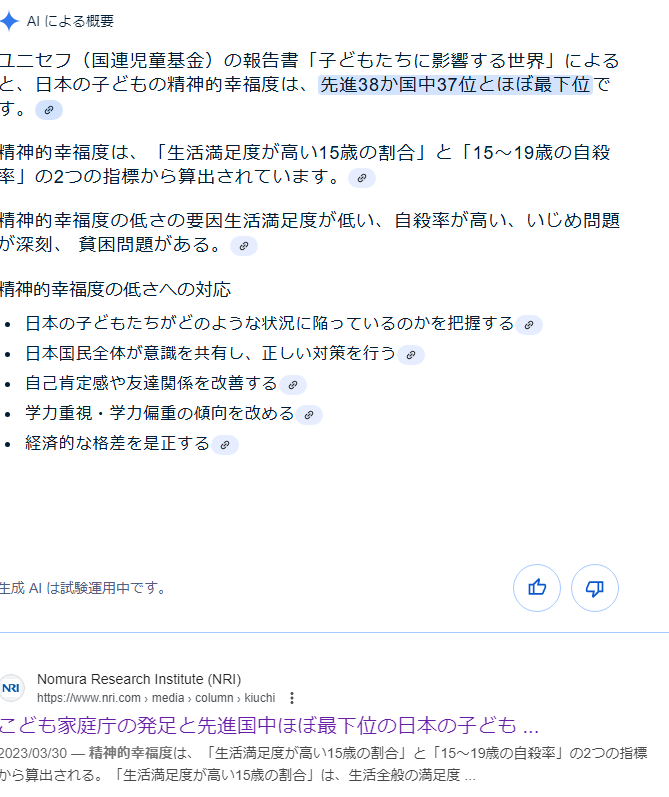This screenshot has height=797, width=669.
Task: Click the thumbs up feedback button
Action: (537, 588)
